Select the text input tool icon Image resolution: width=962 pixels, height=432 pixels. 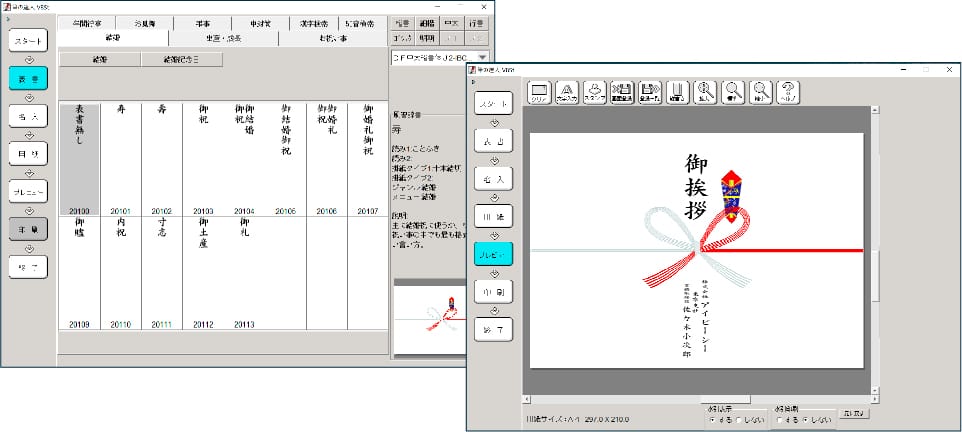(566, 92)
